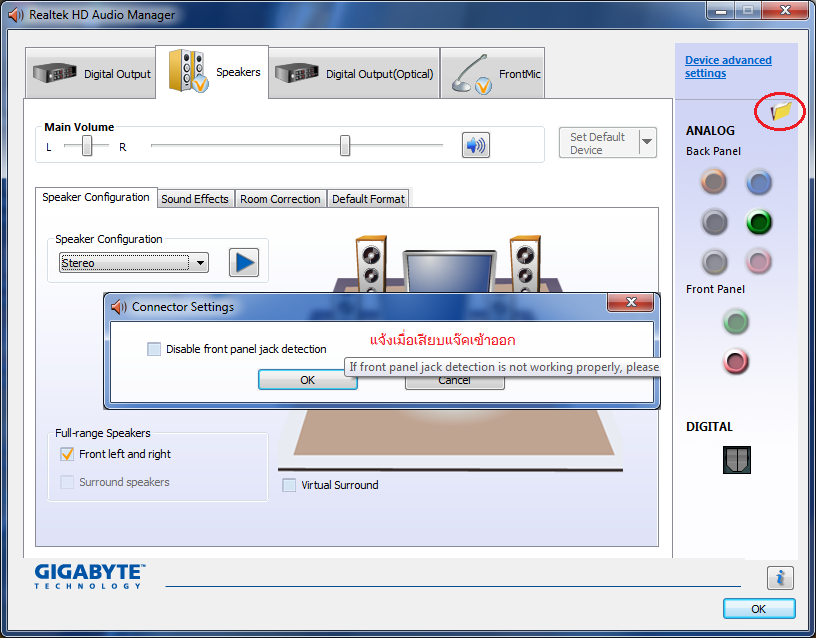This screenshot has height=638, width=816.
Task: Click OK at the window bottom
Action: click(759, 609)
